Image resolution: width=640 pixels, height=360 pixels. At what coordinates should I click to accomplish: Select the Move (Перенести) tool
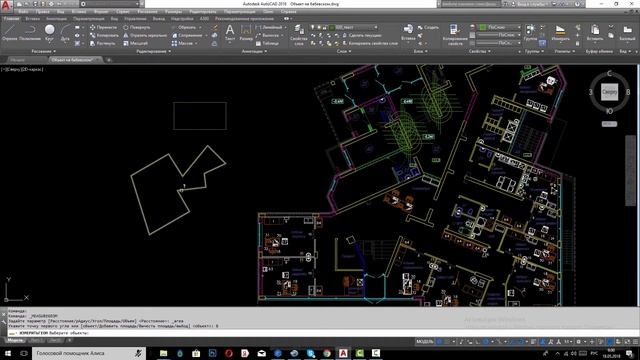click(103, 27)
